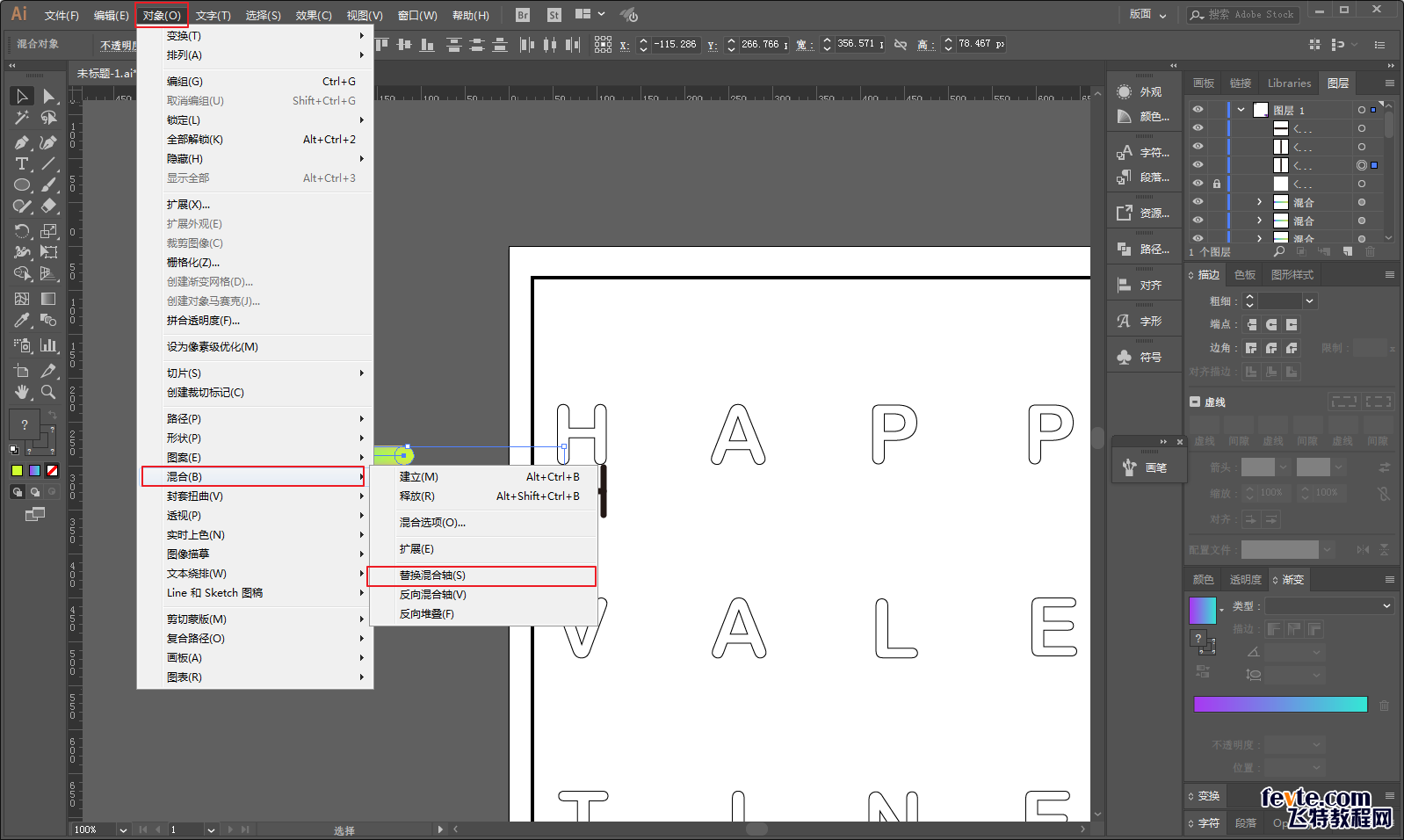
Task: Open the 100% zoom level dropdown
Action: [123, 829]
